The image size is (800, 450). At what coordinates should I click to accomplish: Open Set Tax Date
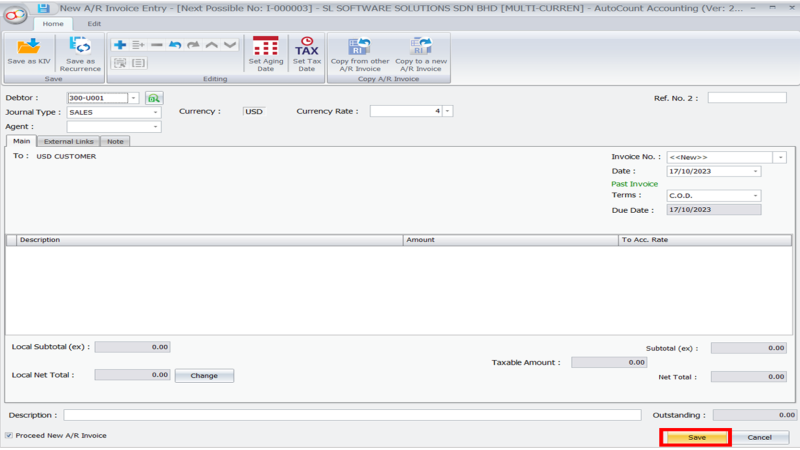click(x=307, y=54)
